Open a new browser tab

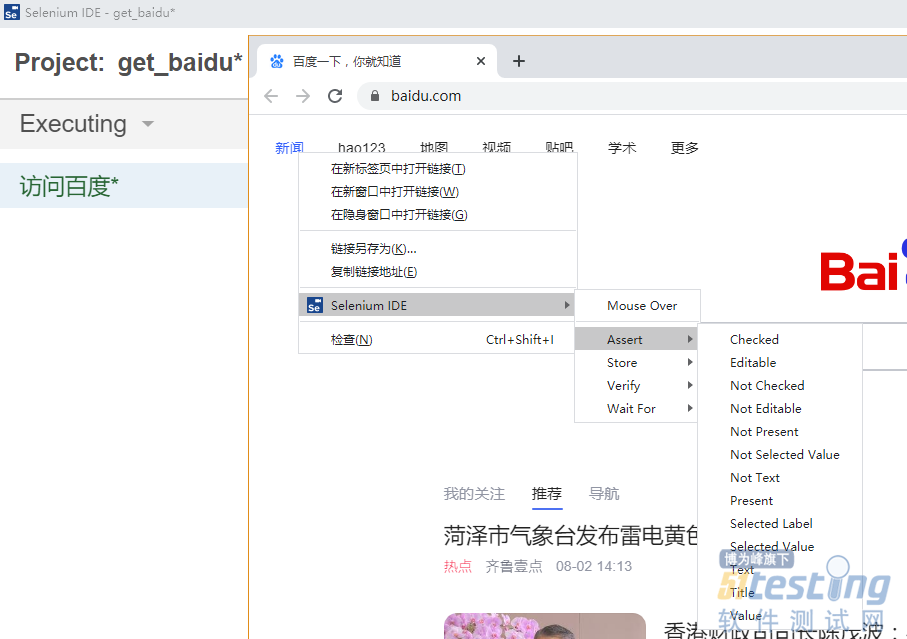(519, 61)
